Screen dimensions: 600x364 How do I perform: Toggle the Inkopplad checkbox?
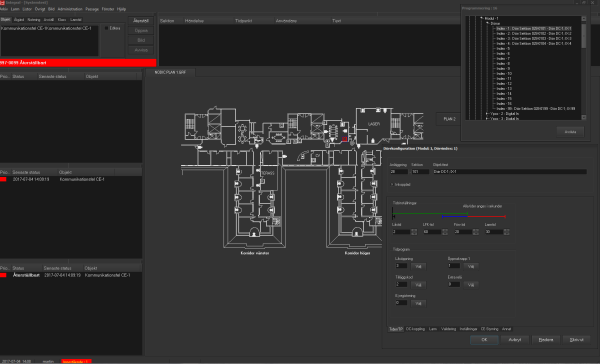pyautogui.click(x=392, y=184)
